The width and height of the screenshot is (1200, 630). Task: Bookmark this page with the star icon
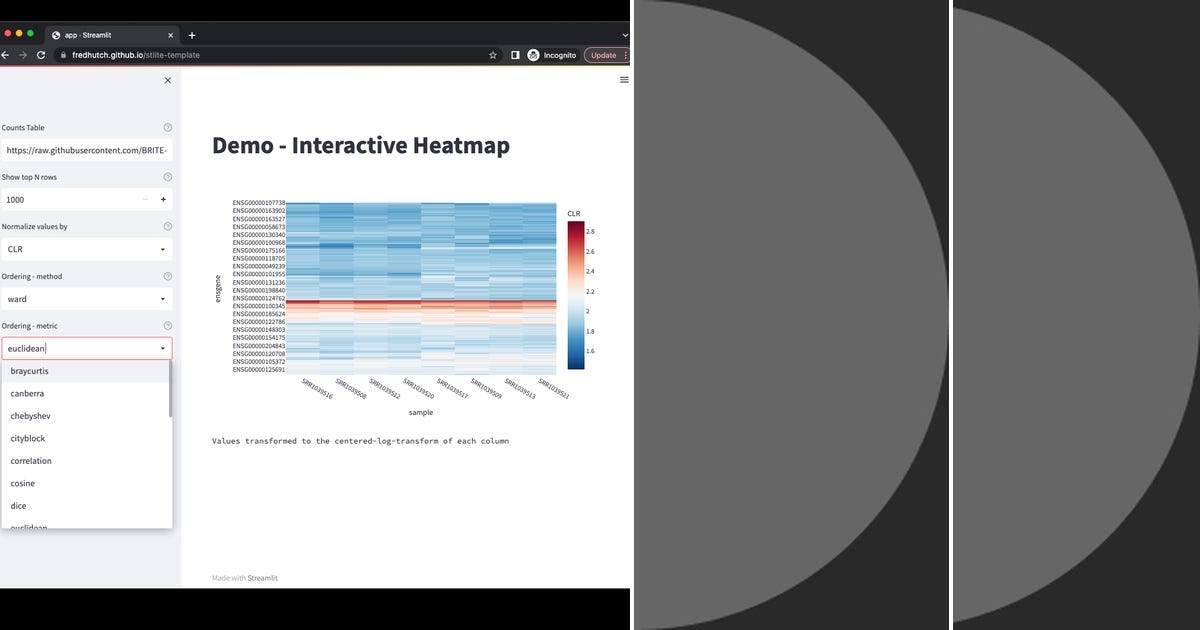click(493, 55)
